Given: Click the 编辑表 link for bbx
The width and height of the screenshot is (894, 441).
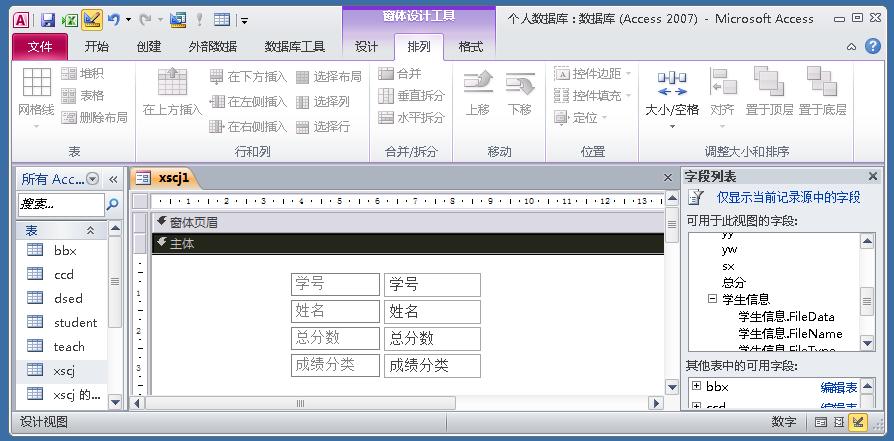Looking at the screenshot, I should pos(839,387).
